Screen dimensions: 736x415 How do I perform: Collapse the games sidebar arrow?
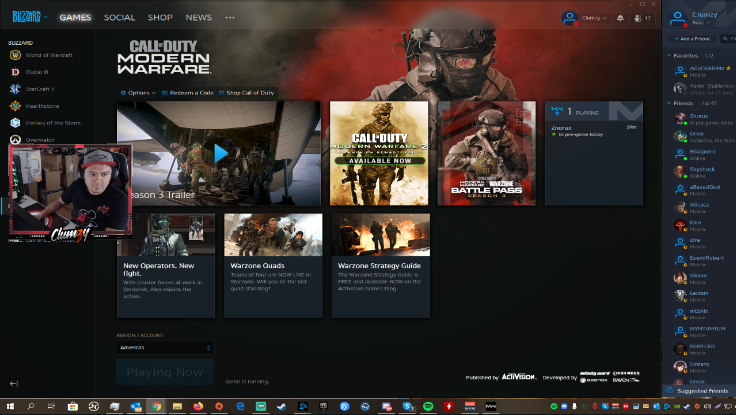[14, 384]
